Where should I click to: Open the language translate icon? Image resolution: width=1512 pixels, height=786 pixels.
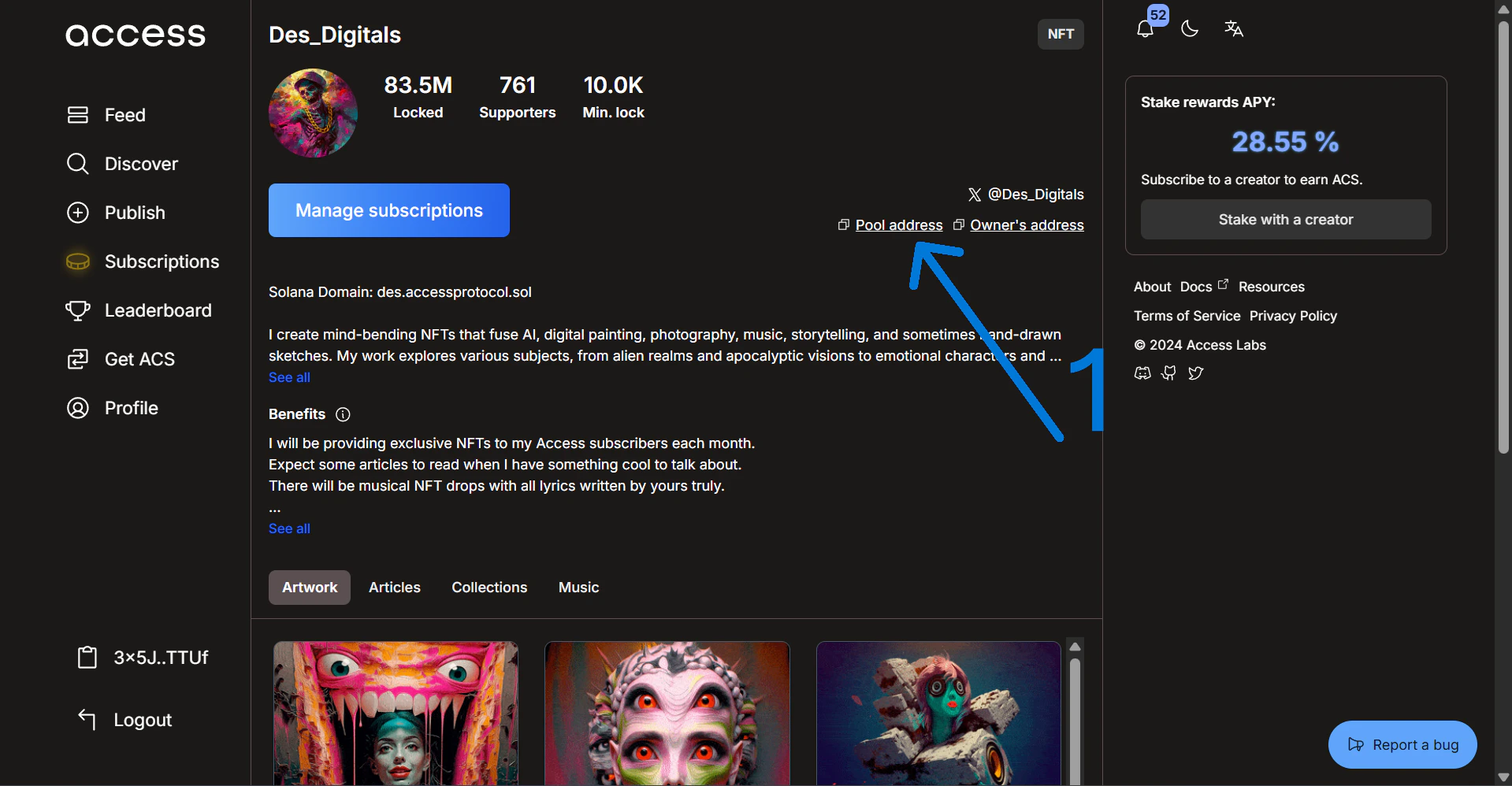tap(1234, 29)
